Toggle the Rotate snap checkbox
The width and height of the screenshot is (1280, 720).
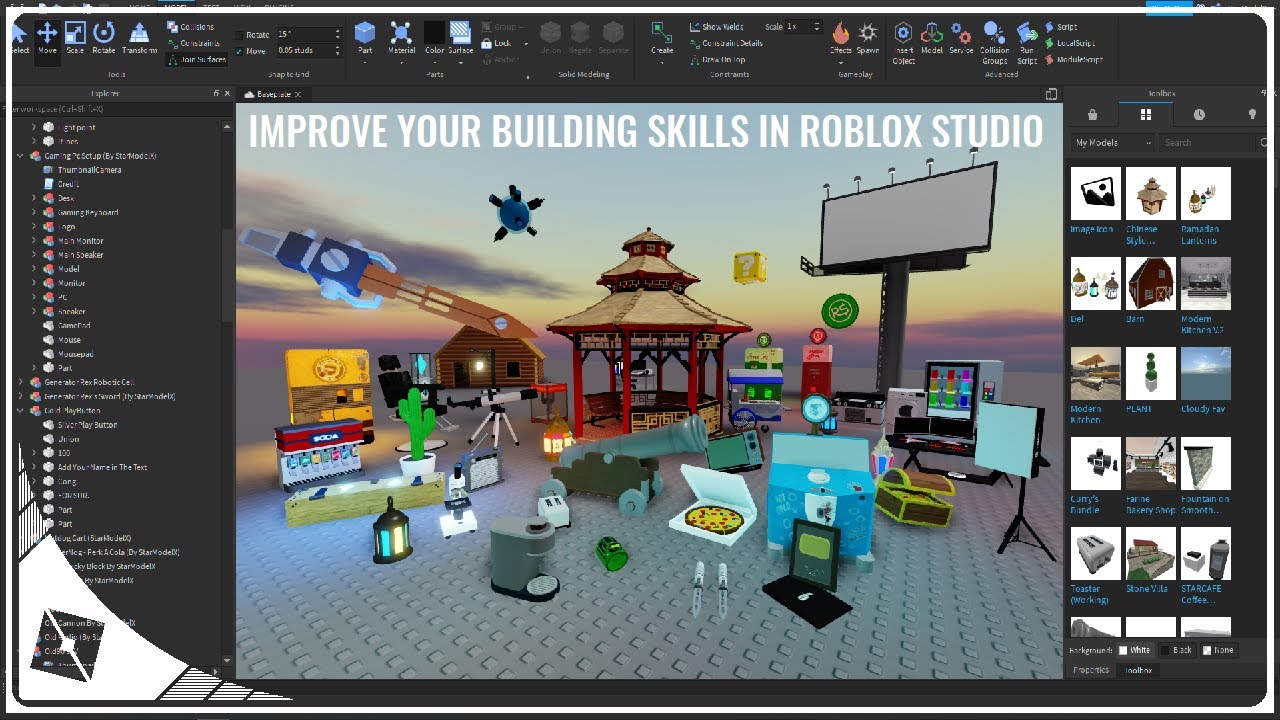click(240, 35)
